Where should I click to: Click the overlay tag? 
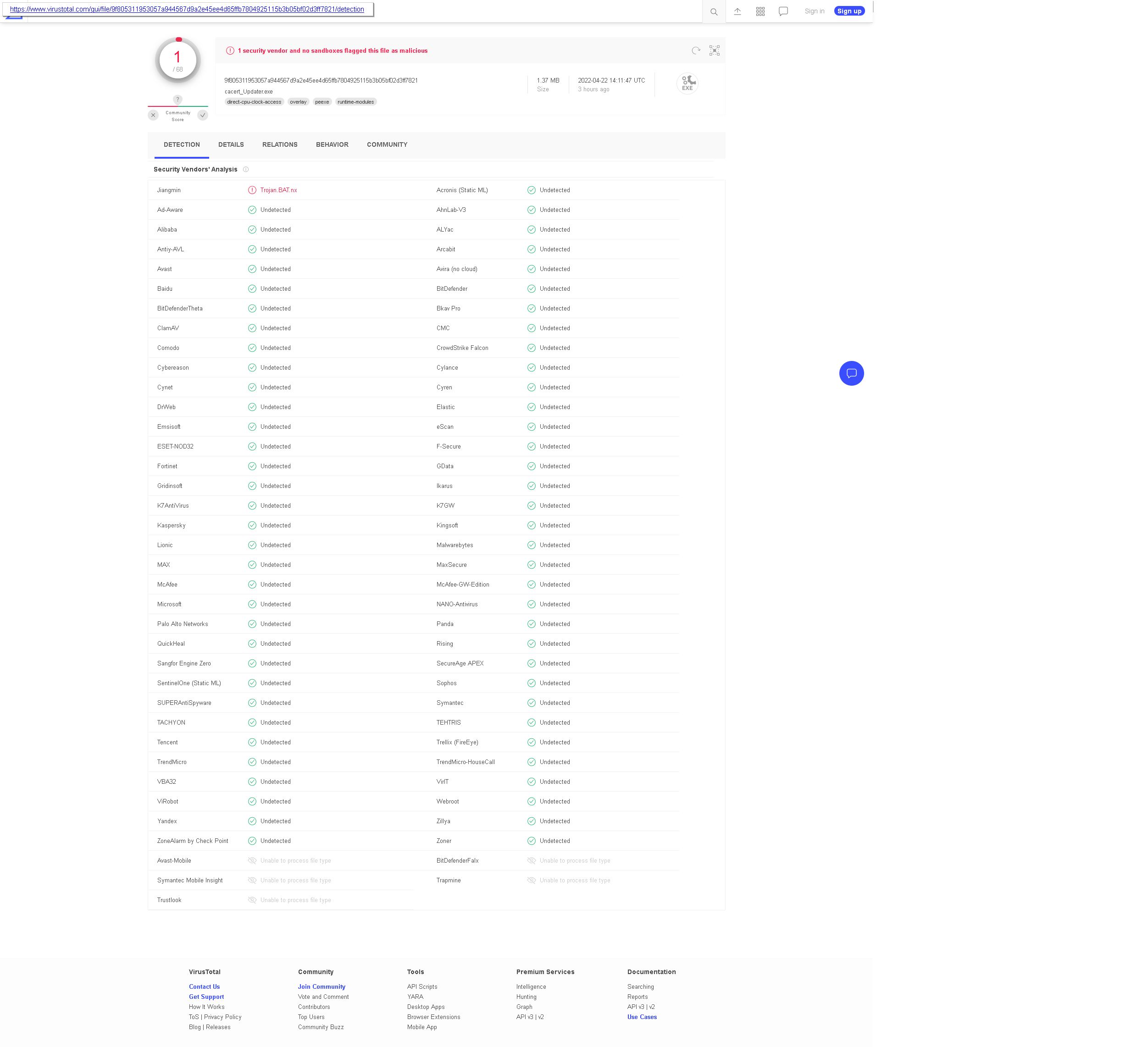pos(298,102)
